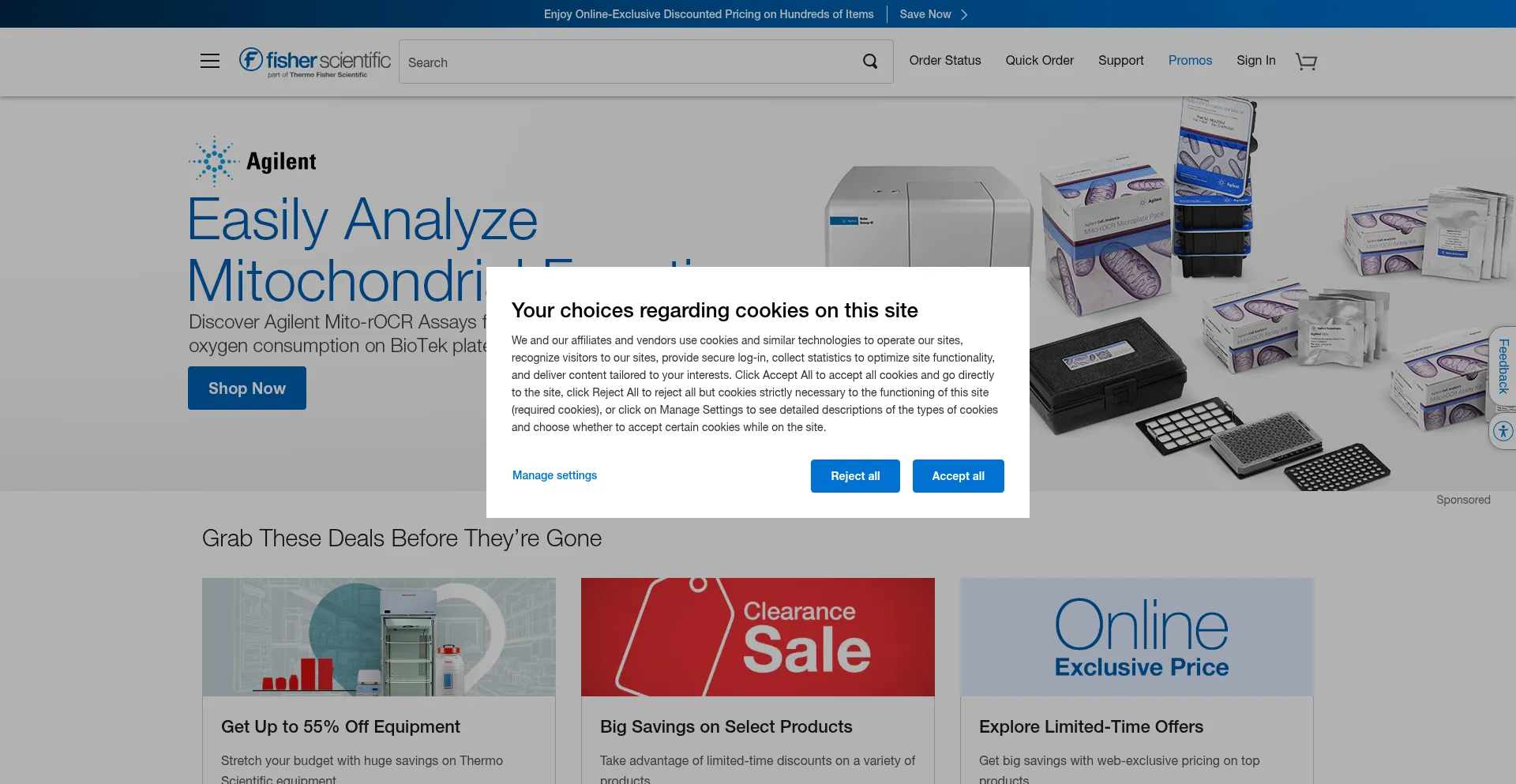This screenshot has width=1516, height=784.
Task: Open the Support menu
Action: click(1120, 60)
